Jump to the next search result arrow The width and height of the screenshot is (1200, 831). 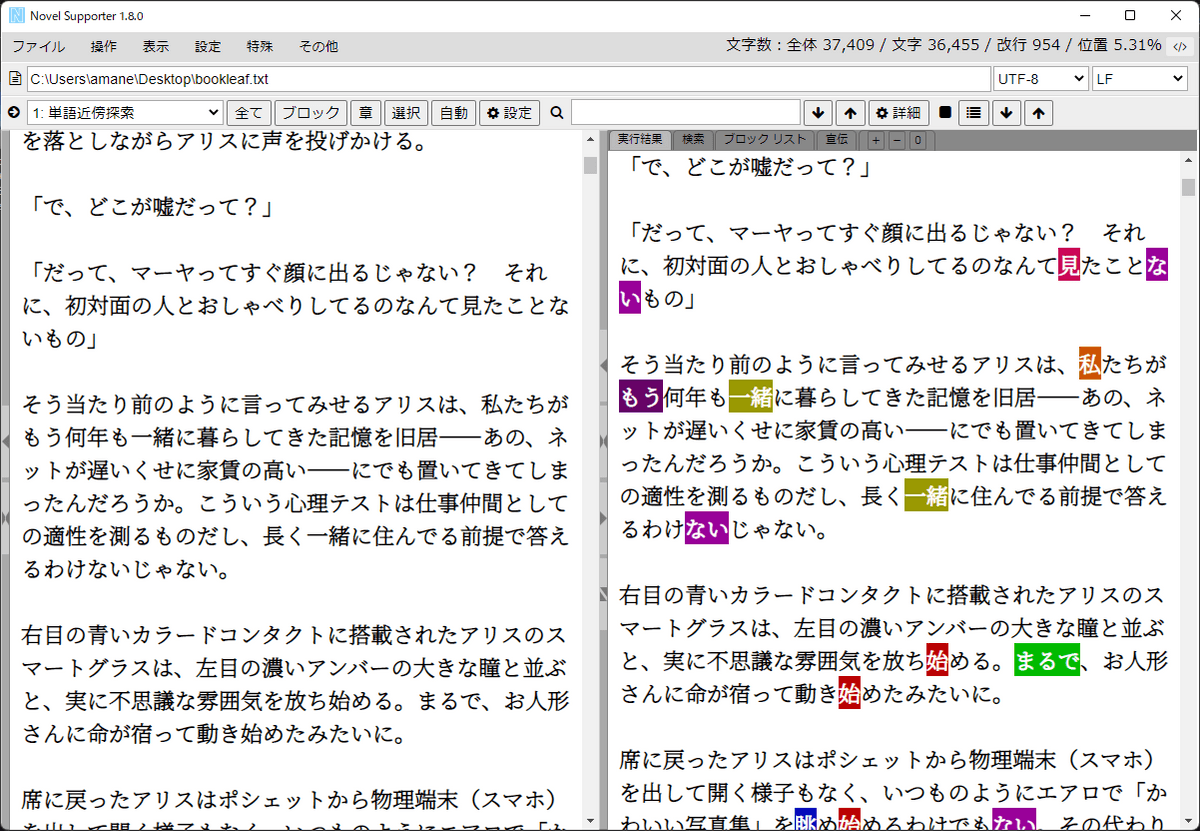click(818, 113)
